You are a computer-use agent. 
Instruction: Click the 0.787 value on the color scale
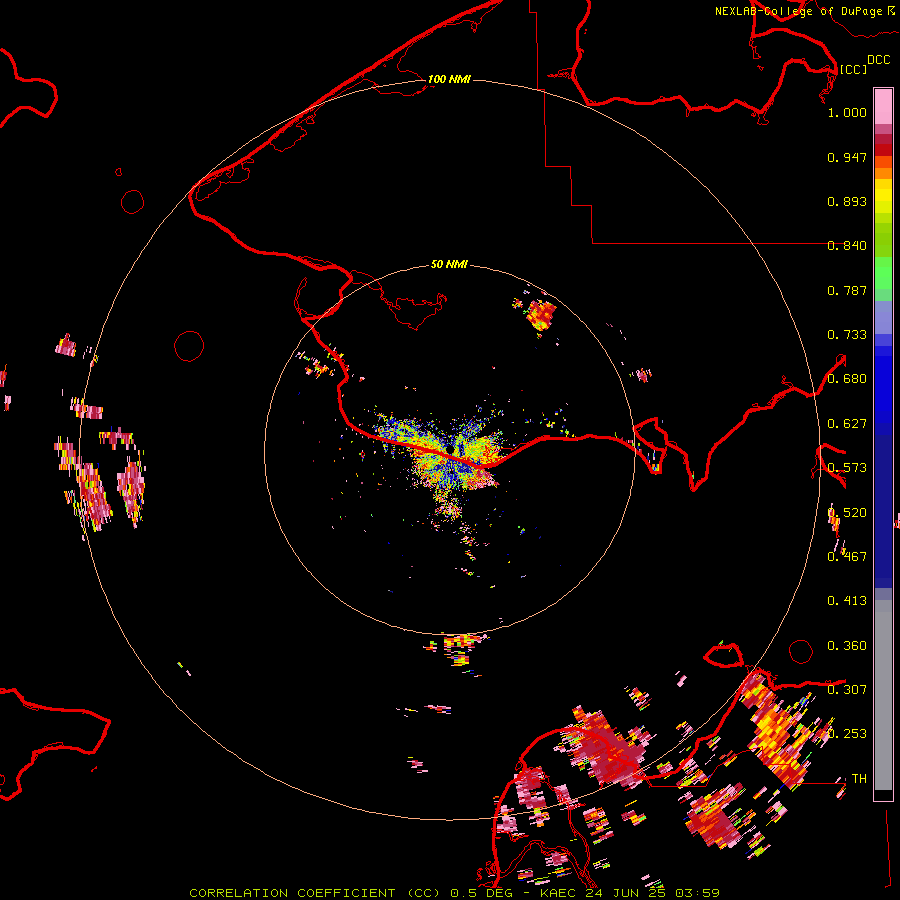click(x=847, y=290)
